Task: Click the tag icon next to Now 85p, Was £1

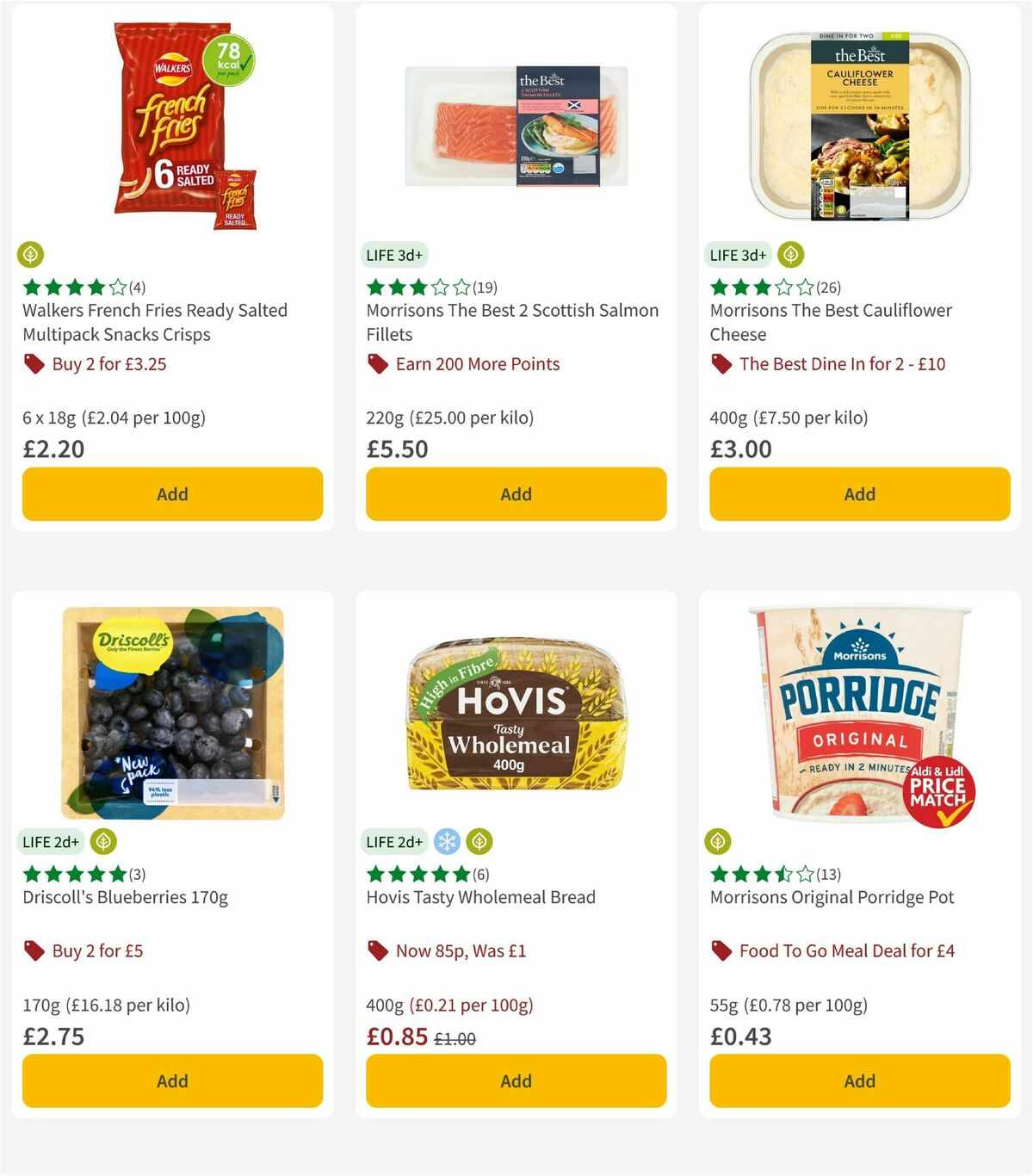Action: pos(377,950)
